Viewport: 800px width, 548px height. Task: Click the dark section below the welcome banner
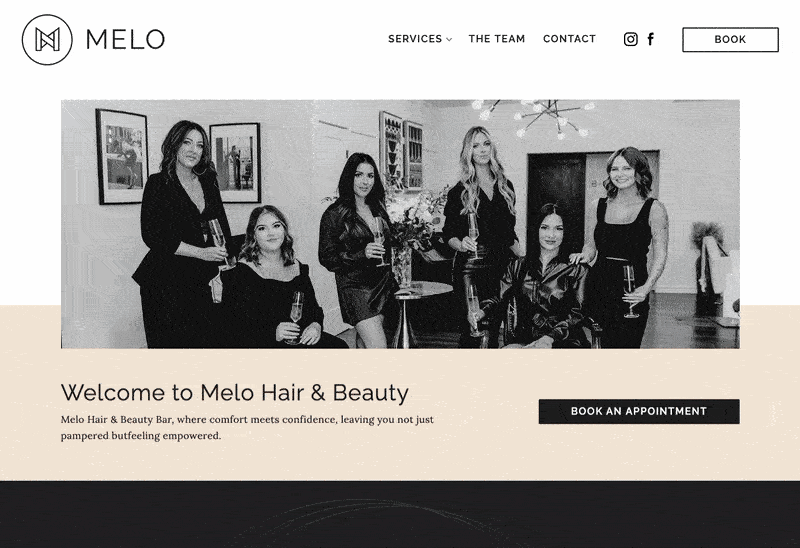point(400,514)
